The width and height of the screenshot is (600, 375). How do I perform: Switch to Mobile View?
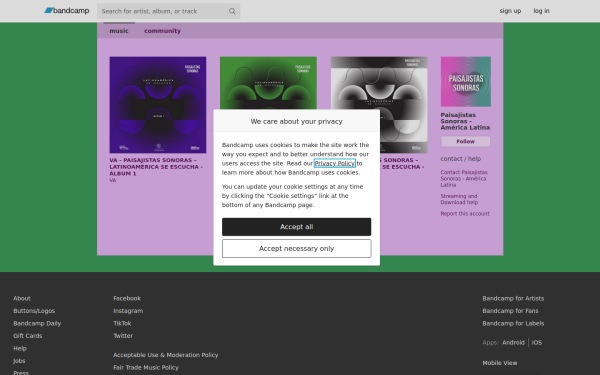500,363
